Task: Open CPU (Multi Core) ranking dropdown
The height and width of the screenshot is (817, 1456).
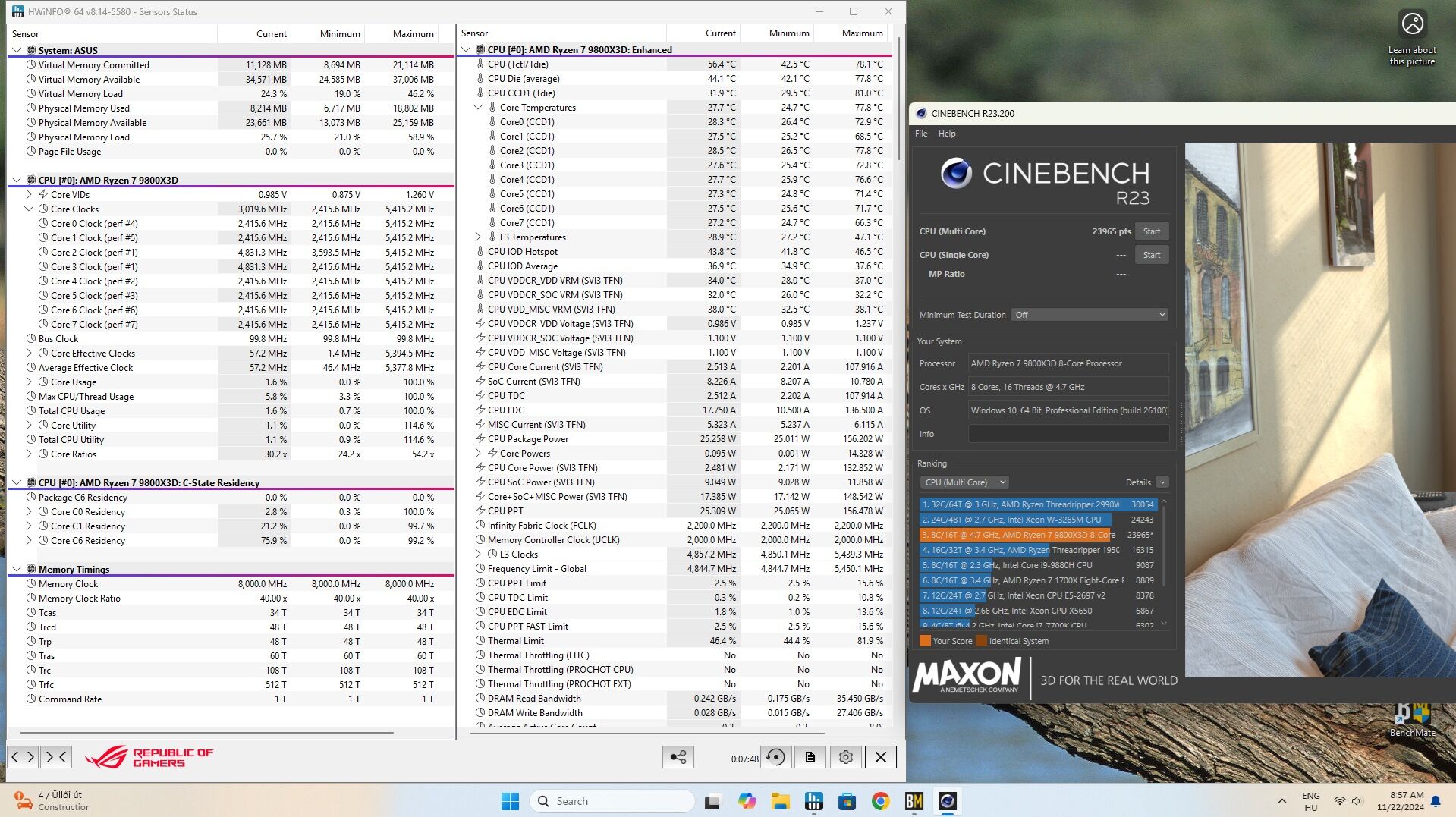Action: [964, 482]
